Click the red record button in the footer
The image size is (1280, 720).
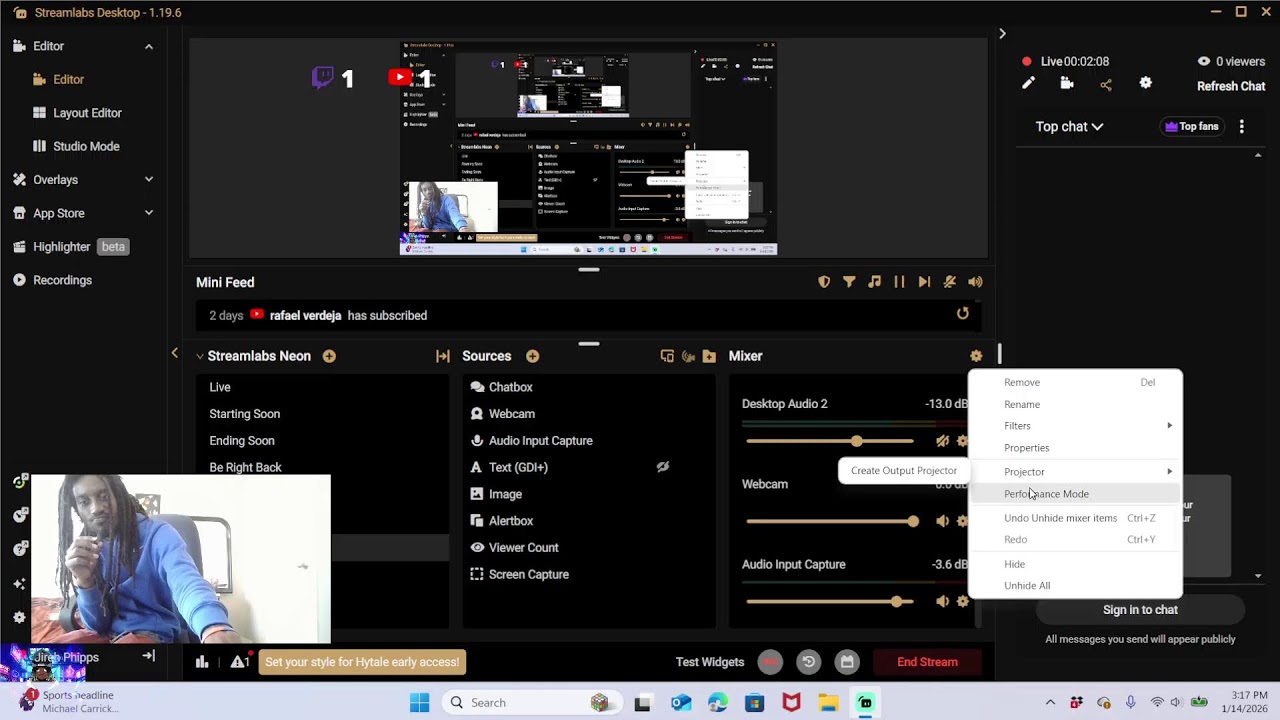tap(770, 662)
